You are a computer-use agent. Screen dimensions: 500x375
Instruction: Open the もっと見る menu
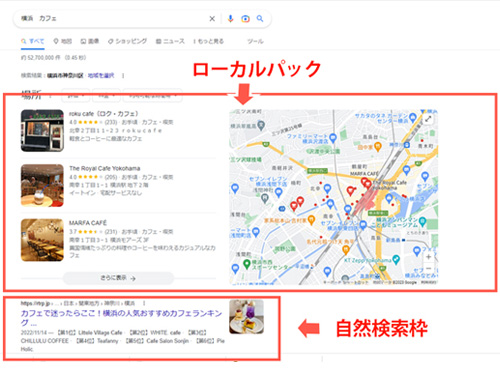(x=209, y=41)
